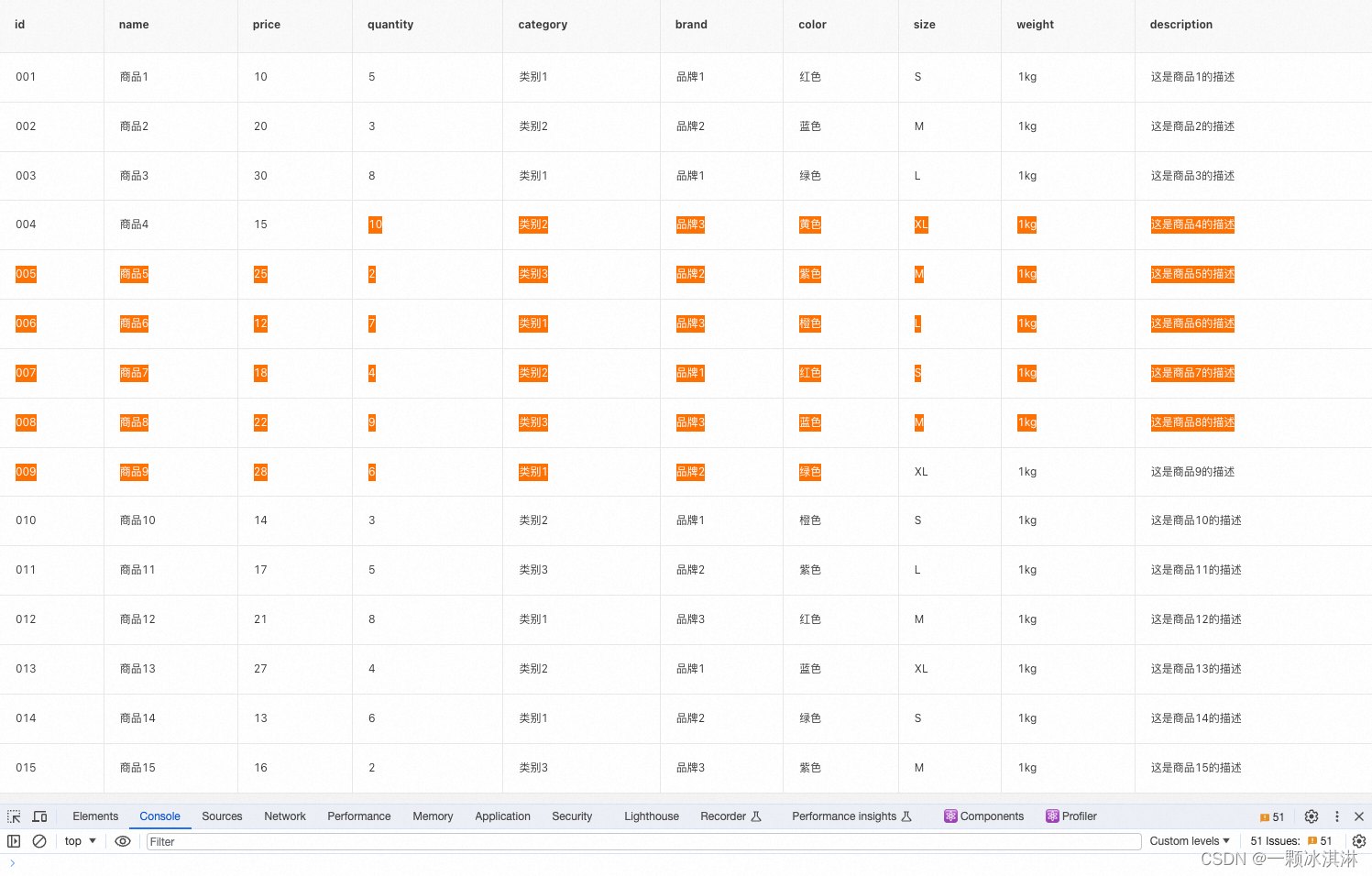Click highlighted price cell 18 in row 007
The width and height of the screenshot is (1372, 876).
click(x=260, y=373)
